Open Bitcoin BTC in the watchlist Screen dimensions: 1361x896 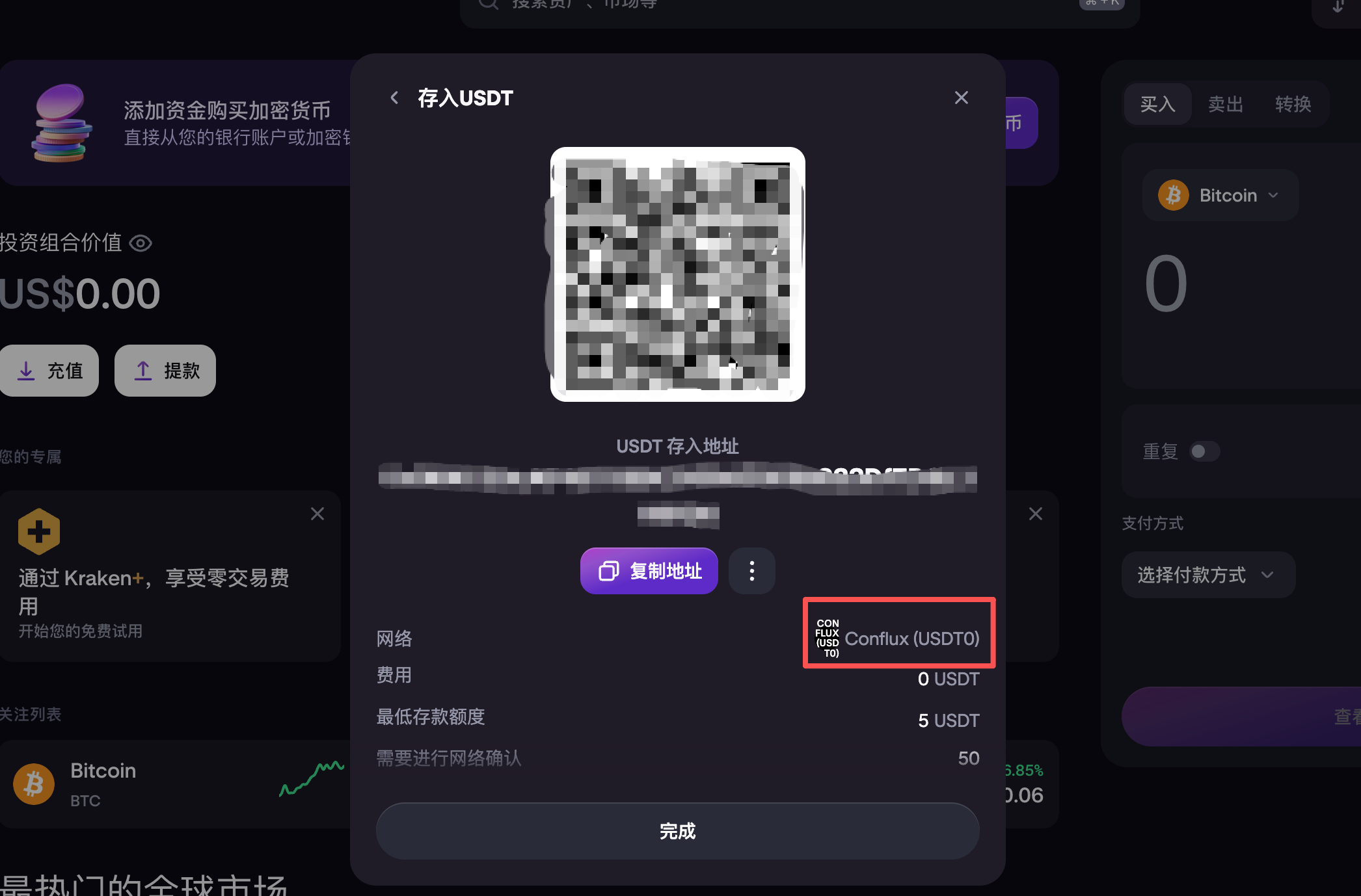coord(176,784)
